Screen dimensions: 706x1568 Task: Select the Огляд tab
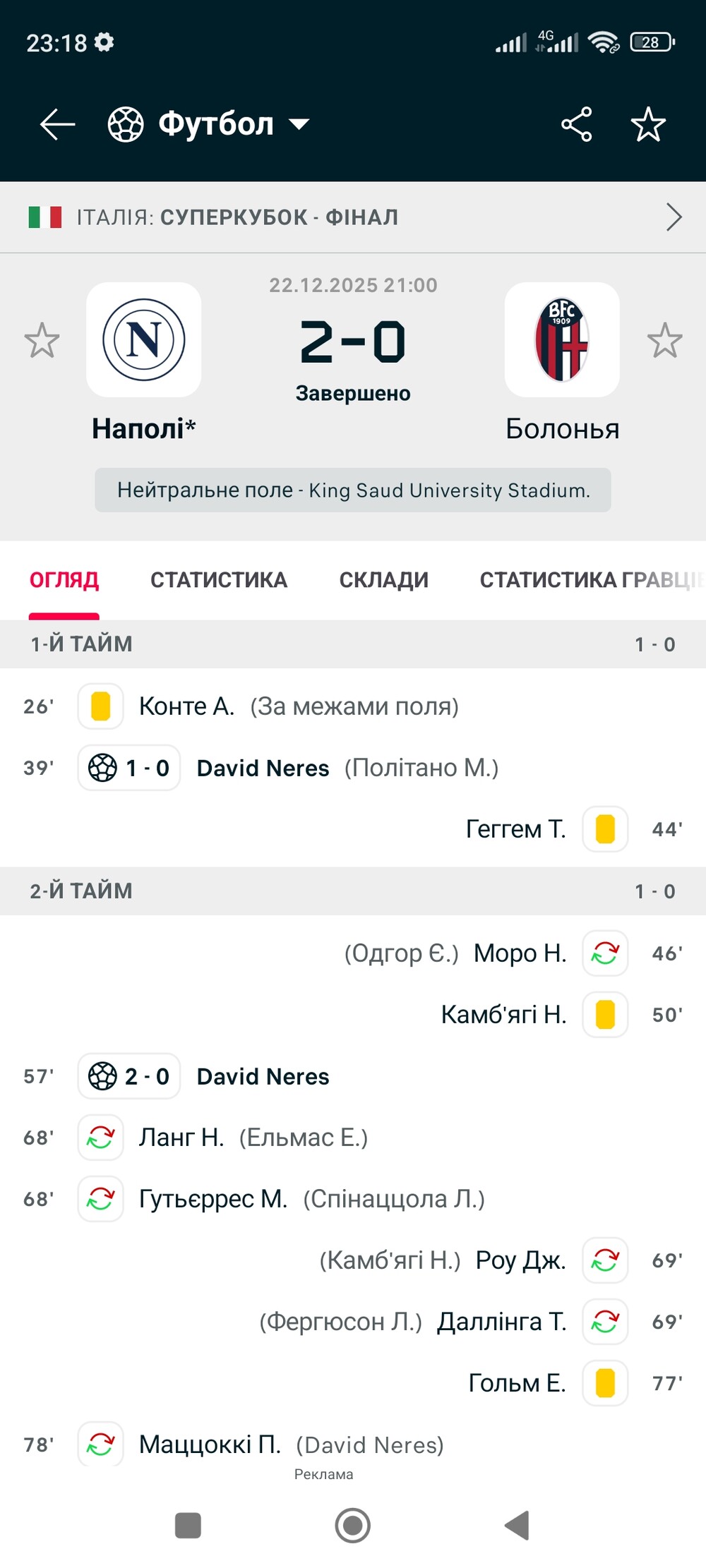pyautogui.click(x=64, y=580)
